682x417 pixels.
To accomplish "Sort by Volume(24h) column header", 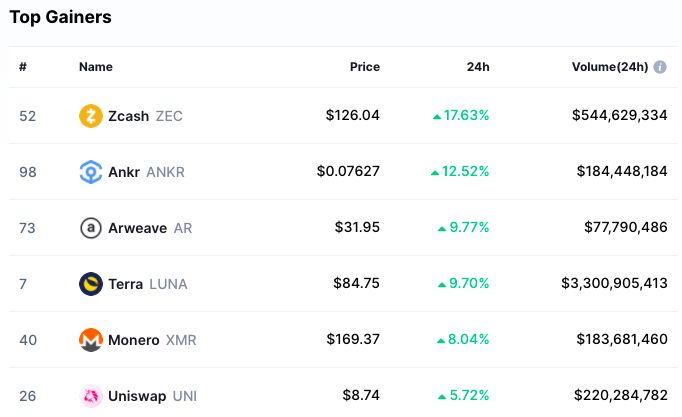I will (609, 67).
